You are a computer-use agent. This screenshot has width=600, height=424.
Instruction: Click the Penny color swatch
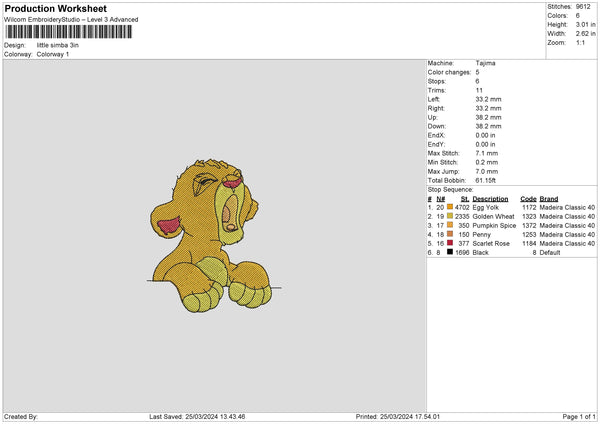[x=450, y=234]
